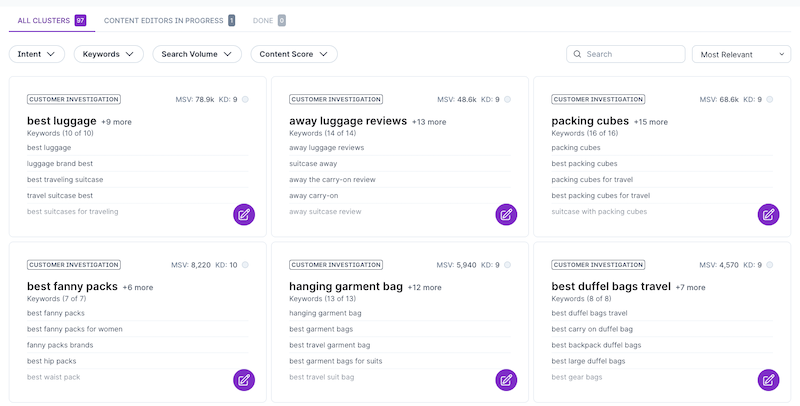The height and width of the screenshot is (406, 800).
Task: Click keyword 'travel suitcase best'
Action: 60,195
